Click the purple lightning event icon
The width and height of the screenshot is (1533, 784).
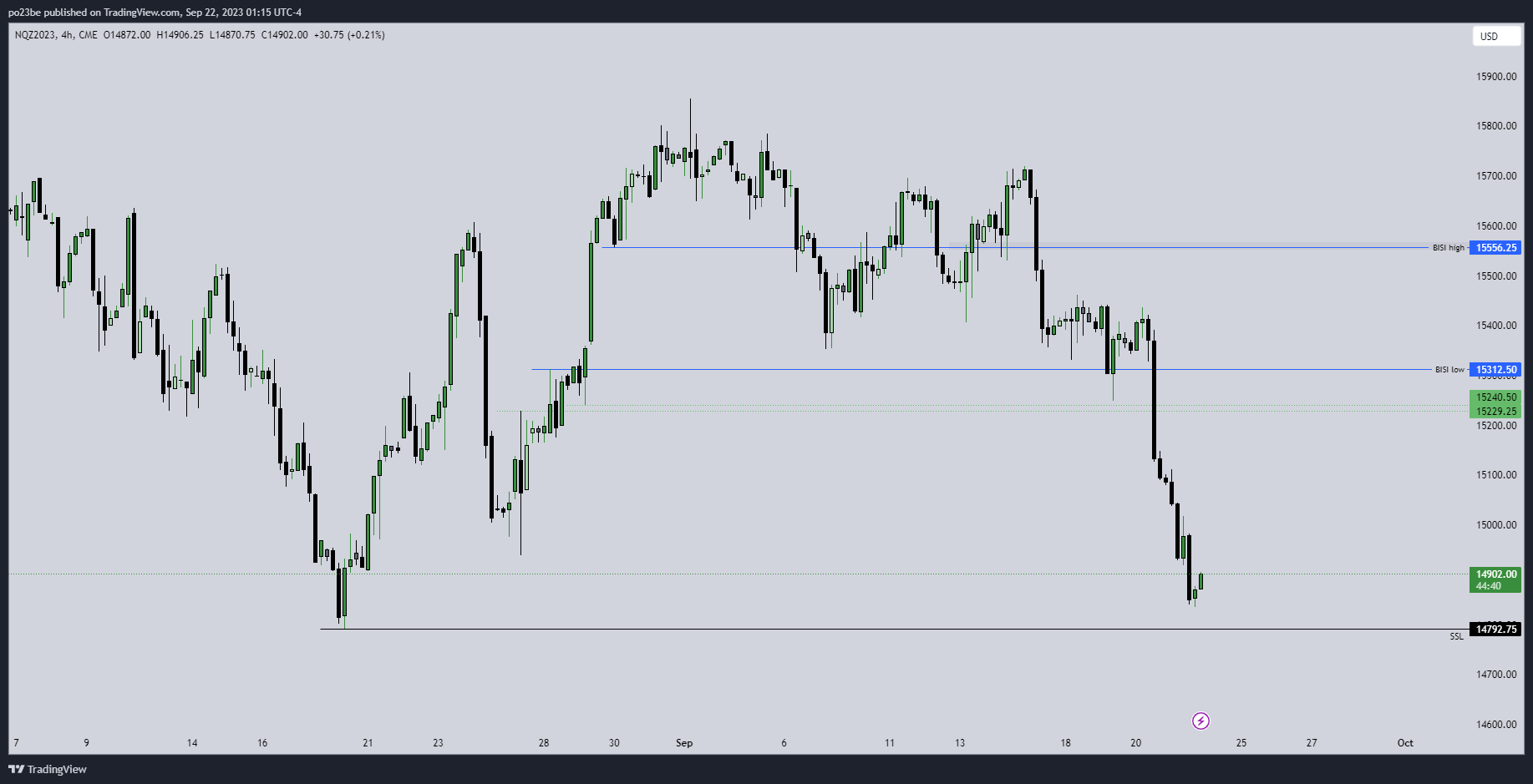[1201, 721]
